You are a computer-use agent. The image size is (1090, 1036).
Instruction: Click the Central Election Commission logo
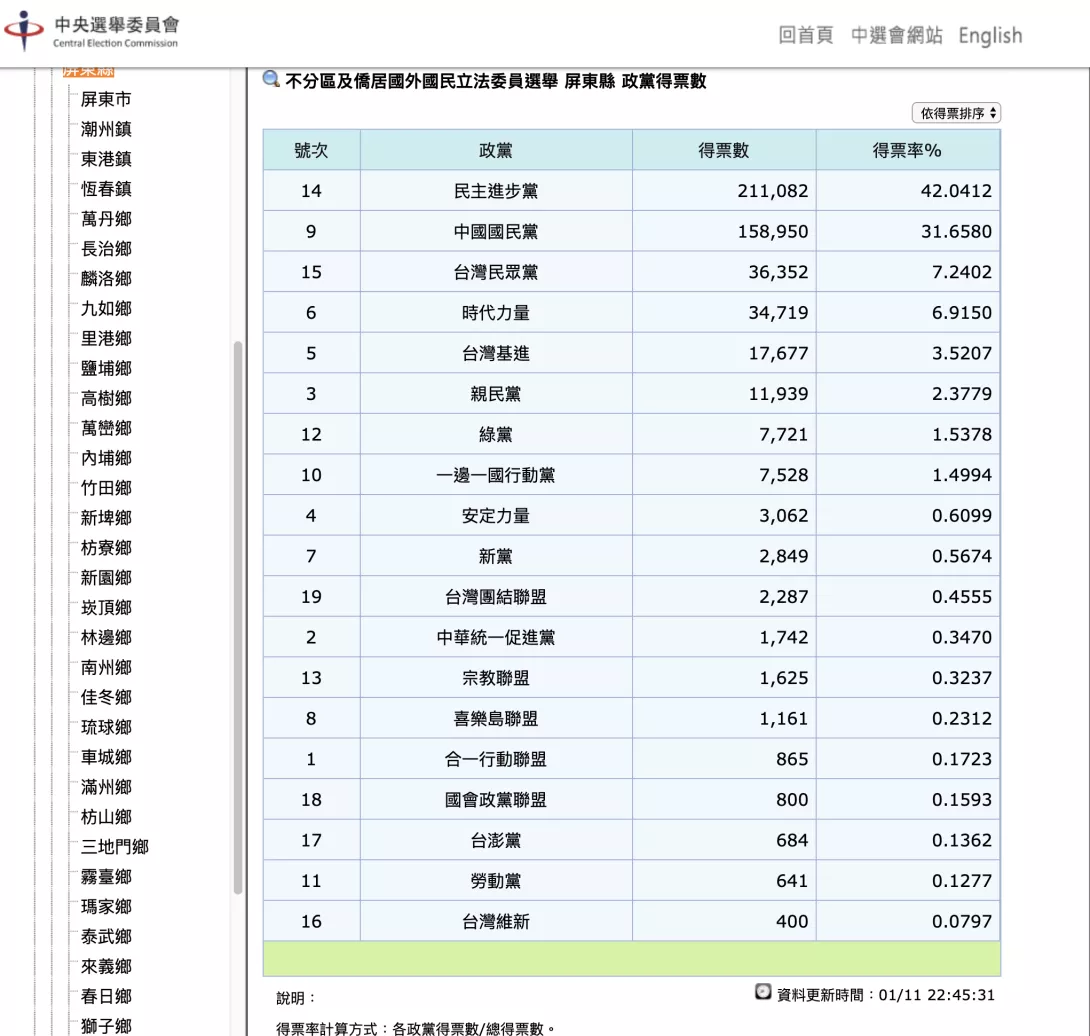pyautogui.click(x=92, y=31)
